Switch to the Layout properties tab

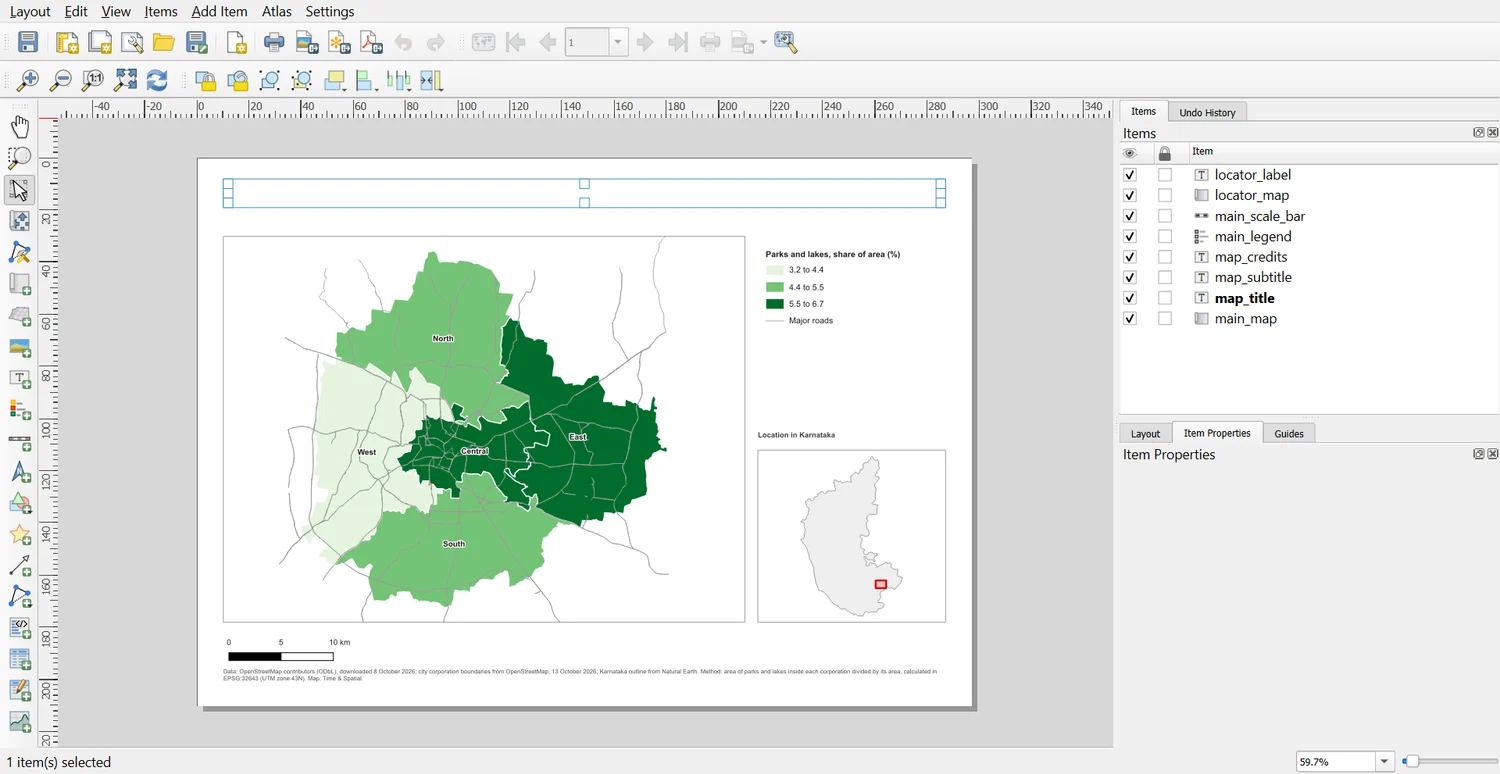coord(1145,433)
